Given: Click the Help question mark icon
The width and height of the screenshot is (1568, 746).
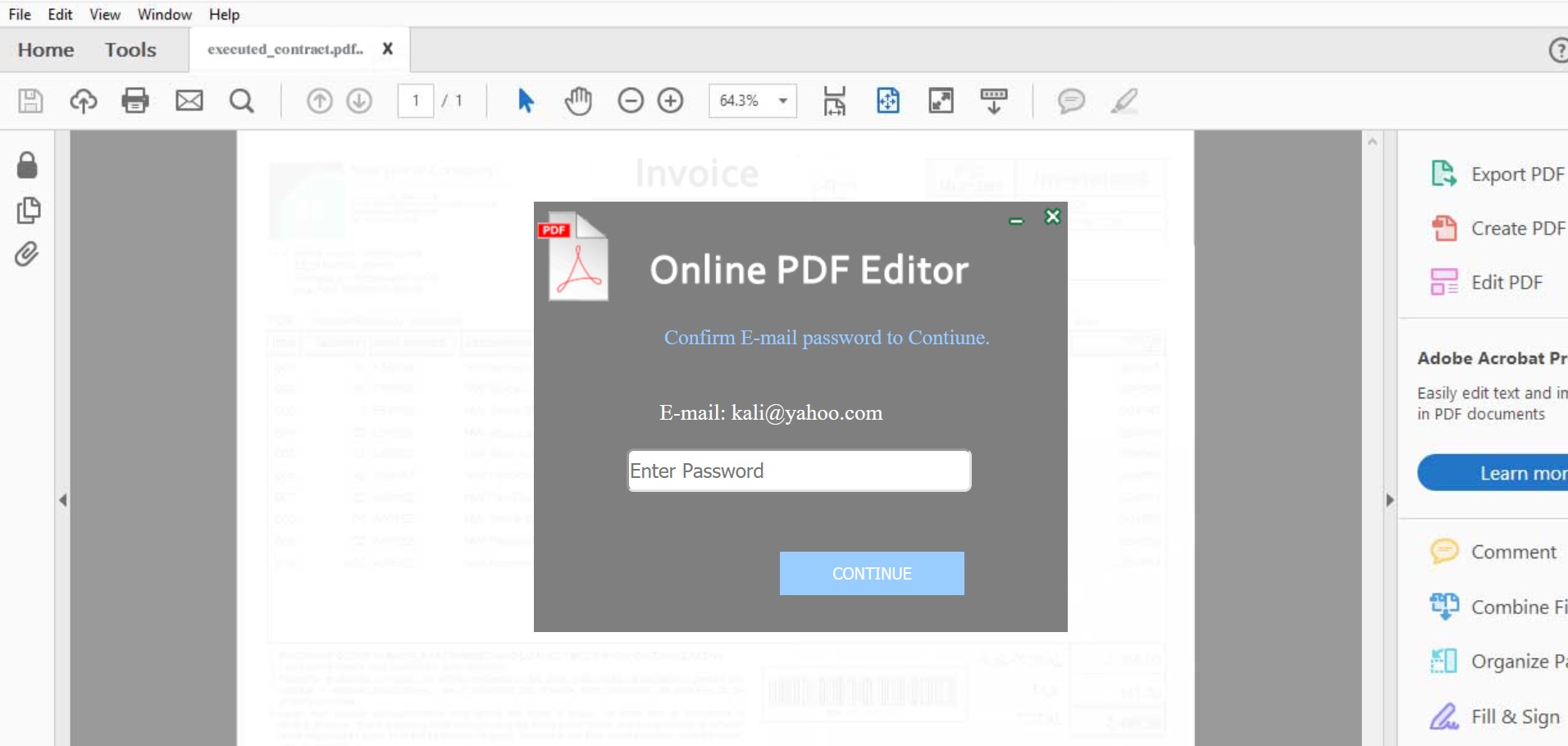Looking at the screenshot, I should click(x=1558, y=50).
